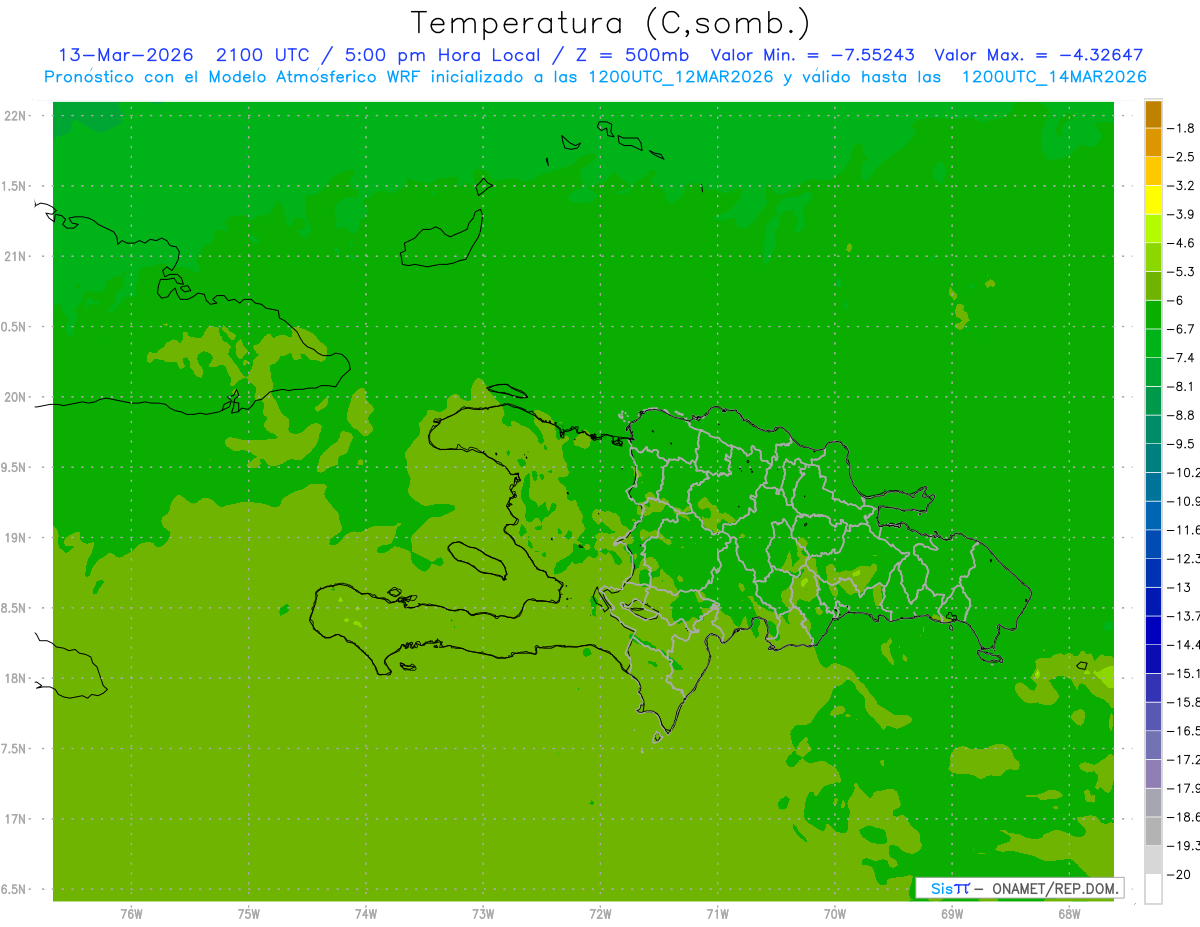
Task: Click the "70W" longitude label
Action: click(835, 914)
